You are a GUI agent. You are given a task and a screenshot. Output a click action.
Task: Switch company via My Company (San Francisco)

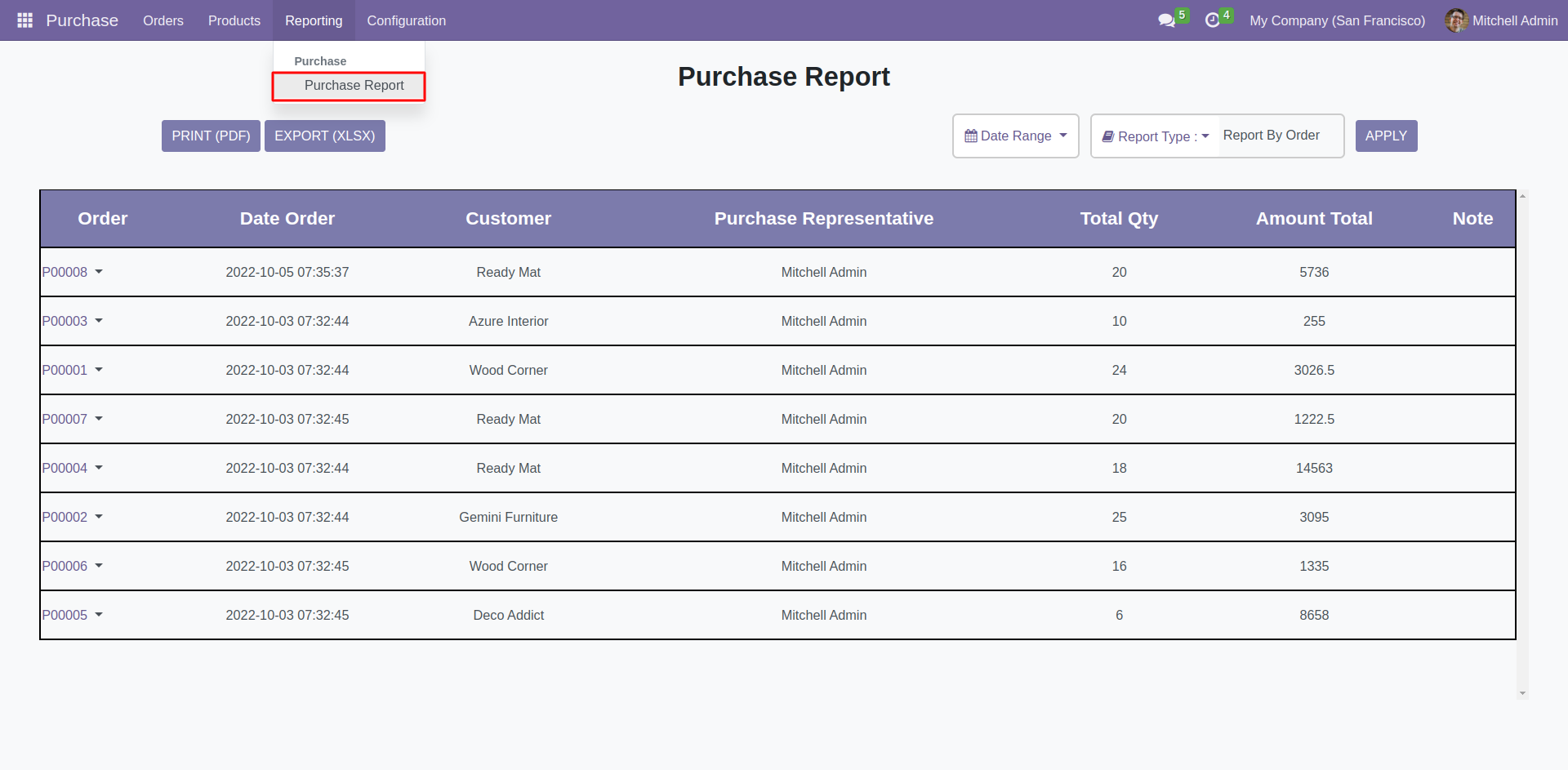click(x=1337, y=20)
